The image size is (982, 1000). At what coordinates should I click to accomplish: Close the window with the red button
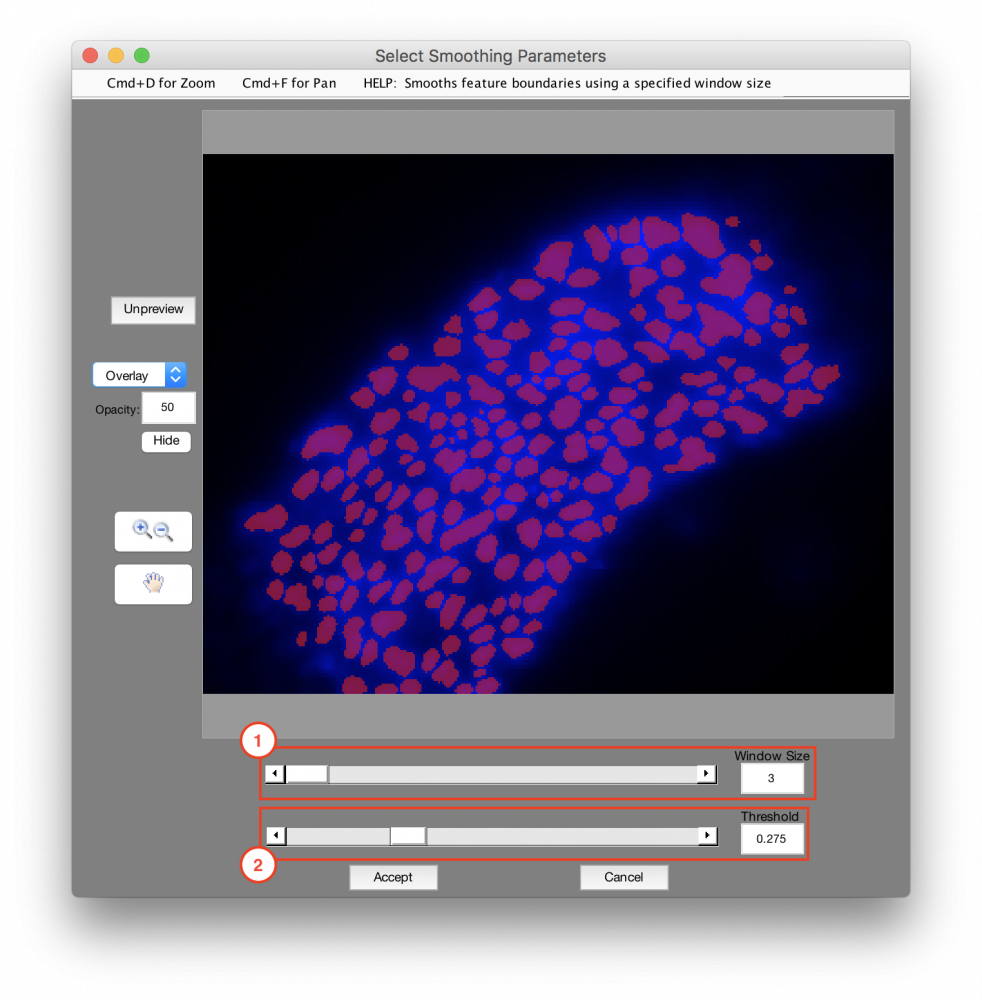coord(90,55)
